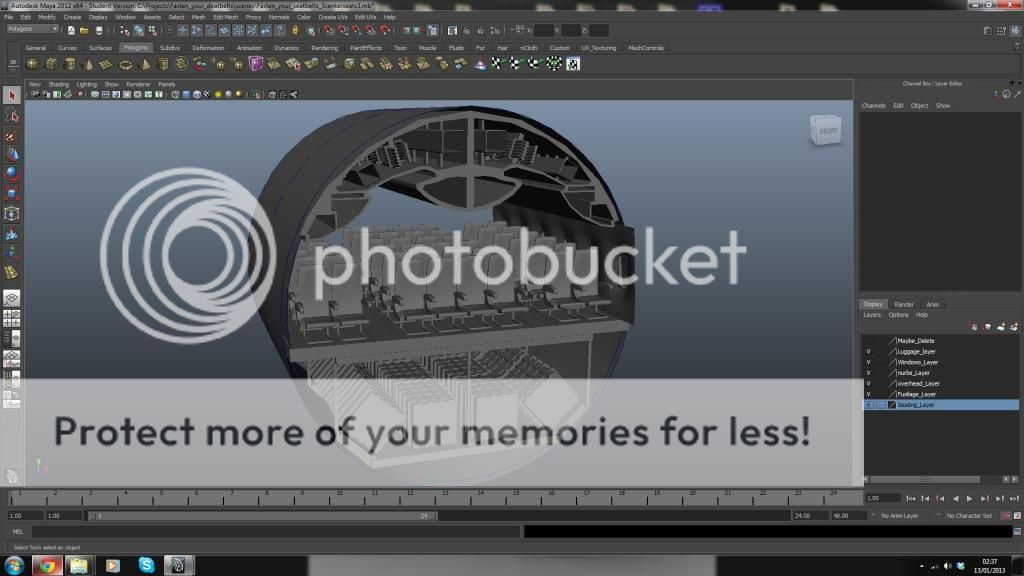The height and width of the screenshot is (576, 1024).
Task: Open the Edit Mesh menu
Action: coord(224,17)
